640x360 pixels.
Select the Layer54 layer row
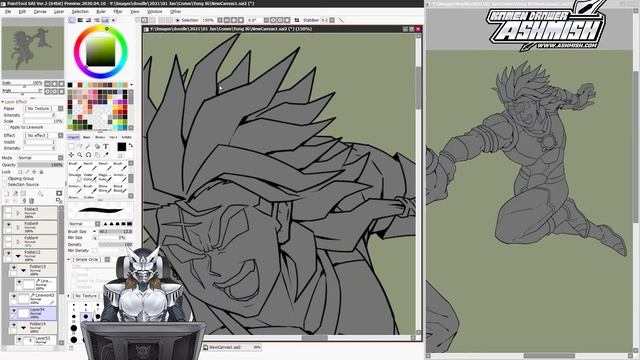[33, 313]
